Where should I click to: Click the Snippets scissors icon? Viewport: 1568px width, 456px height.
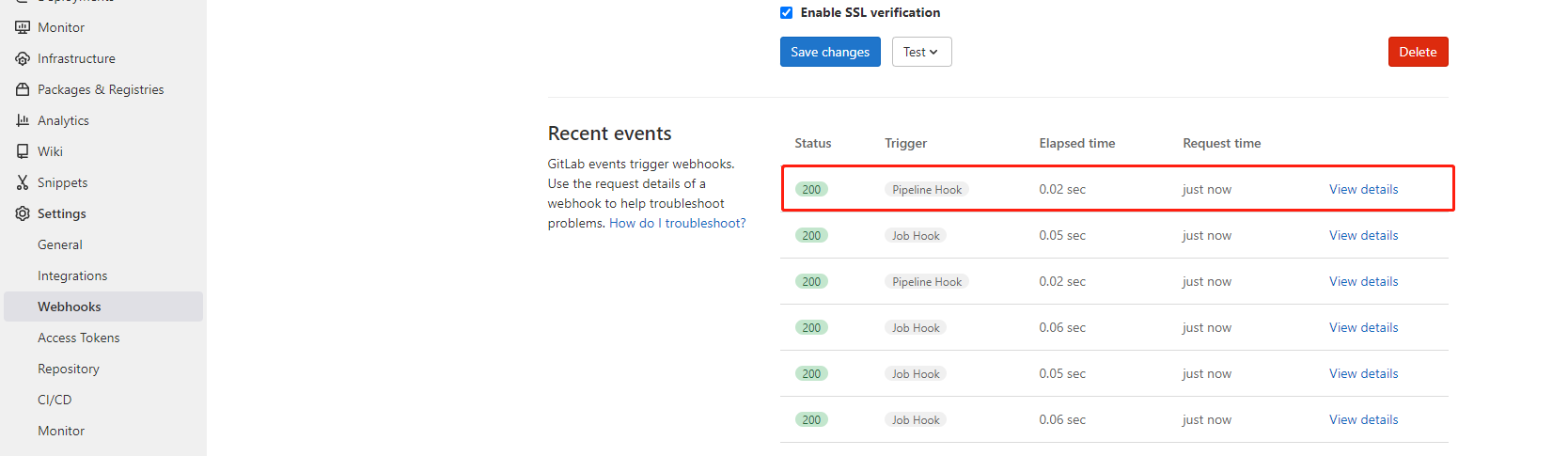pyautogui.click(x=23, y=182)
